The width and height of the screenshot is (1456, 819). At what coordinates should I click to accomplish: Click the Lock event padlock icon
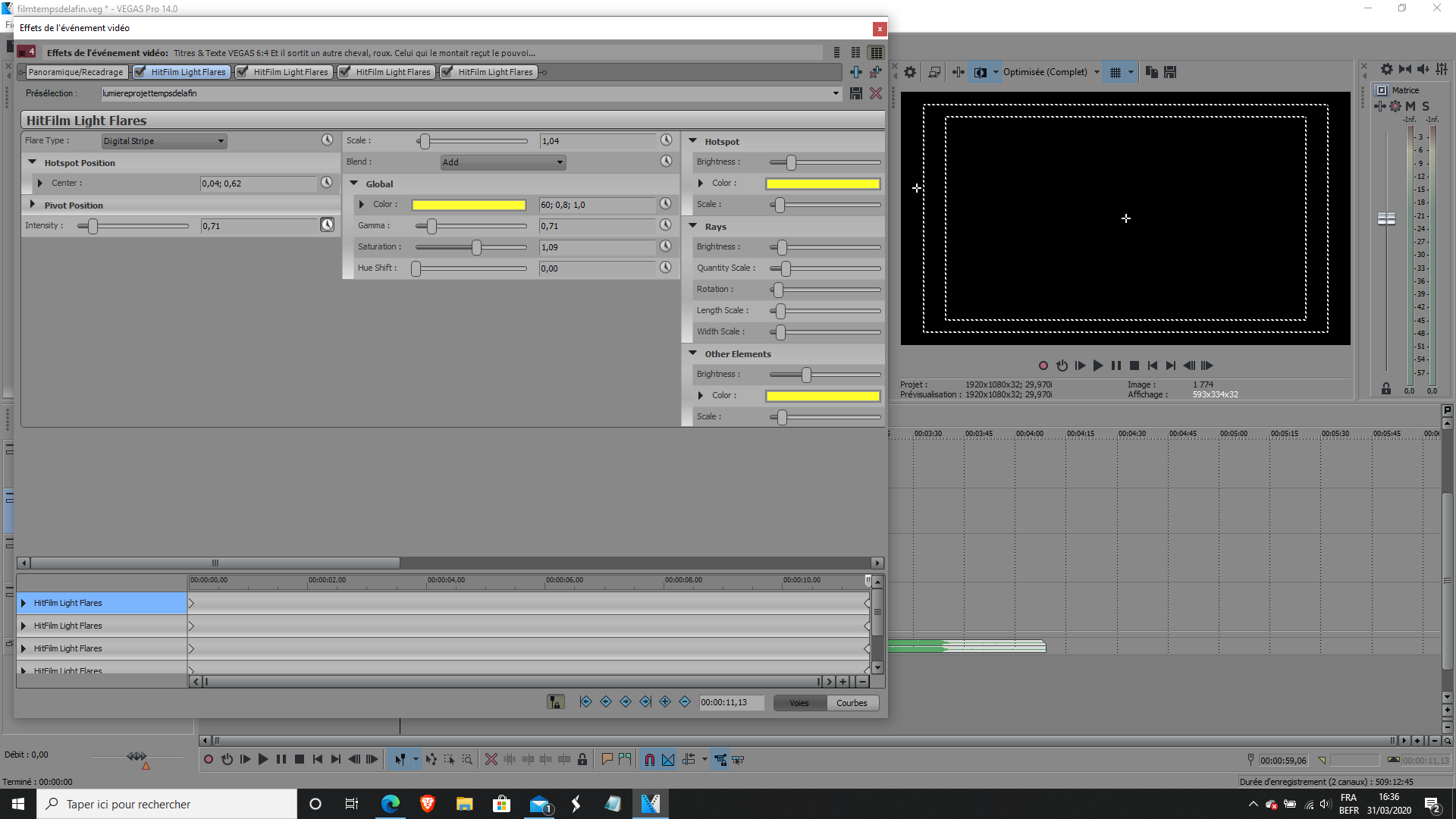pos(582,759)
